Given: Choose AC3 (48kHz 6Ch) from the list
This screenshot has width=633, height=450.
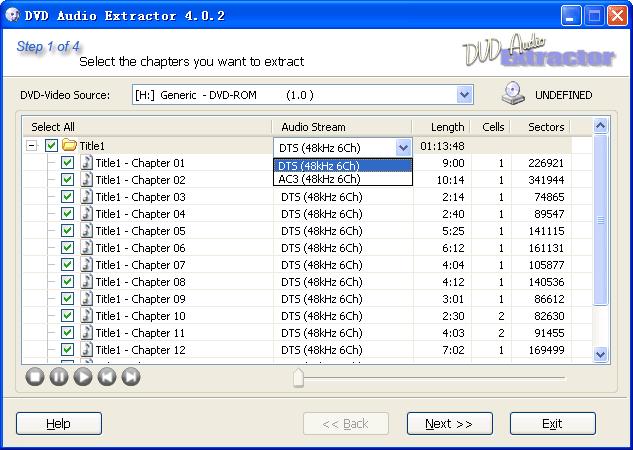Looking at the screenshot, I should pyautogui.click(x=343, y=179).
